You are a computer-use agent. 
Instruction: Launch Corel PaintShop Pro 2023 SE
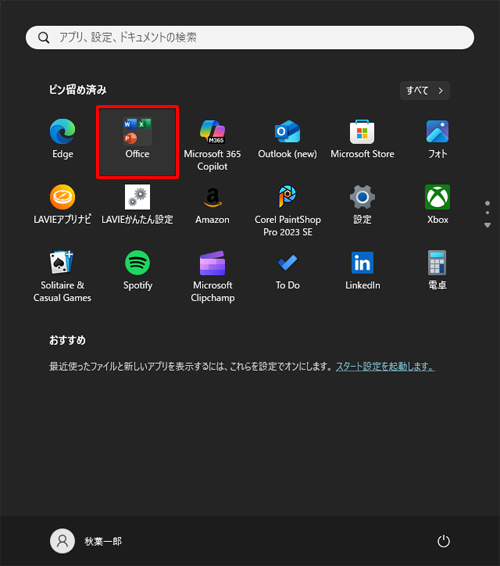(x=287, y=211)
